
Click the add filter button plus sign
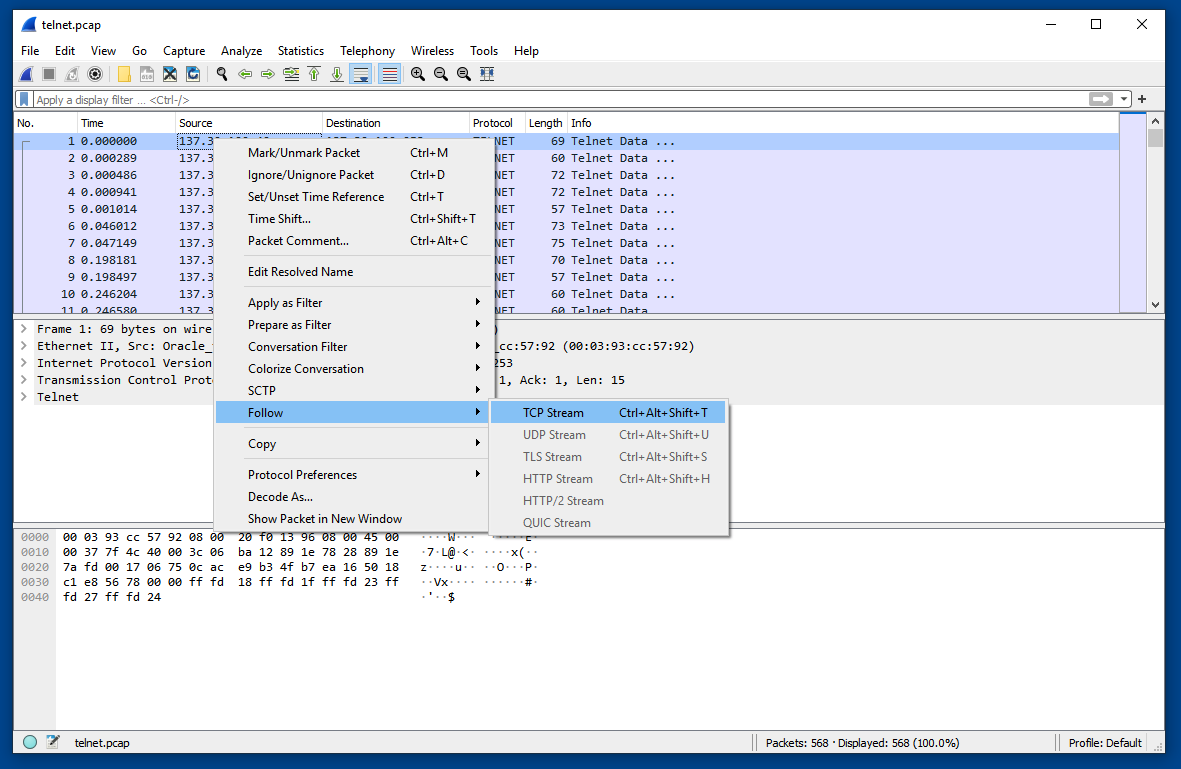(x=1142, y=100)
